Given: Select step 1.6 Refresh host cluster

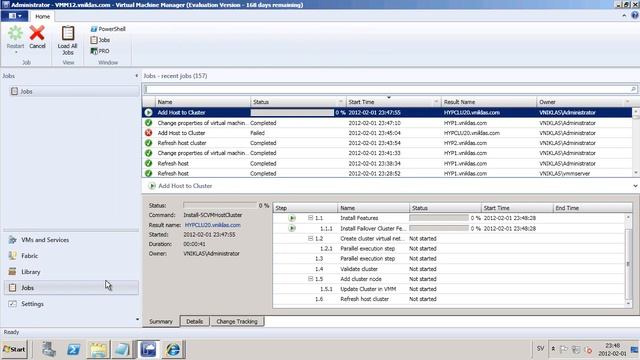Looking at the screenshot, I should tap(449, 299).
